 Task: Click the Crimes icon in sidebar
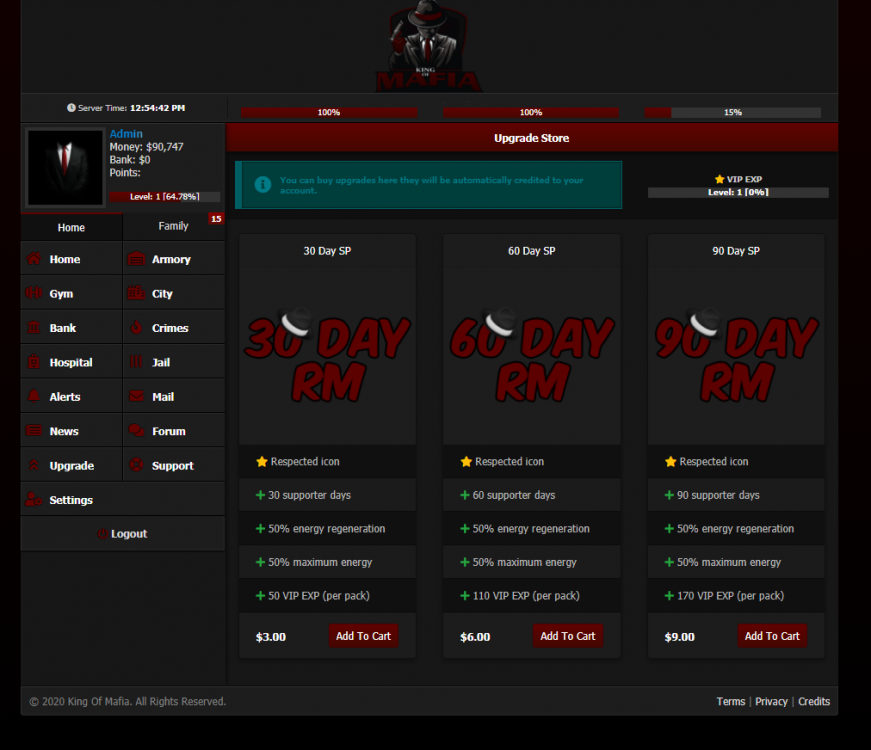pos(136,328)
